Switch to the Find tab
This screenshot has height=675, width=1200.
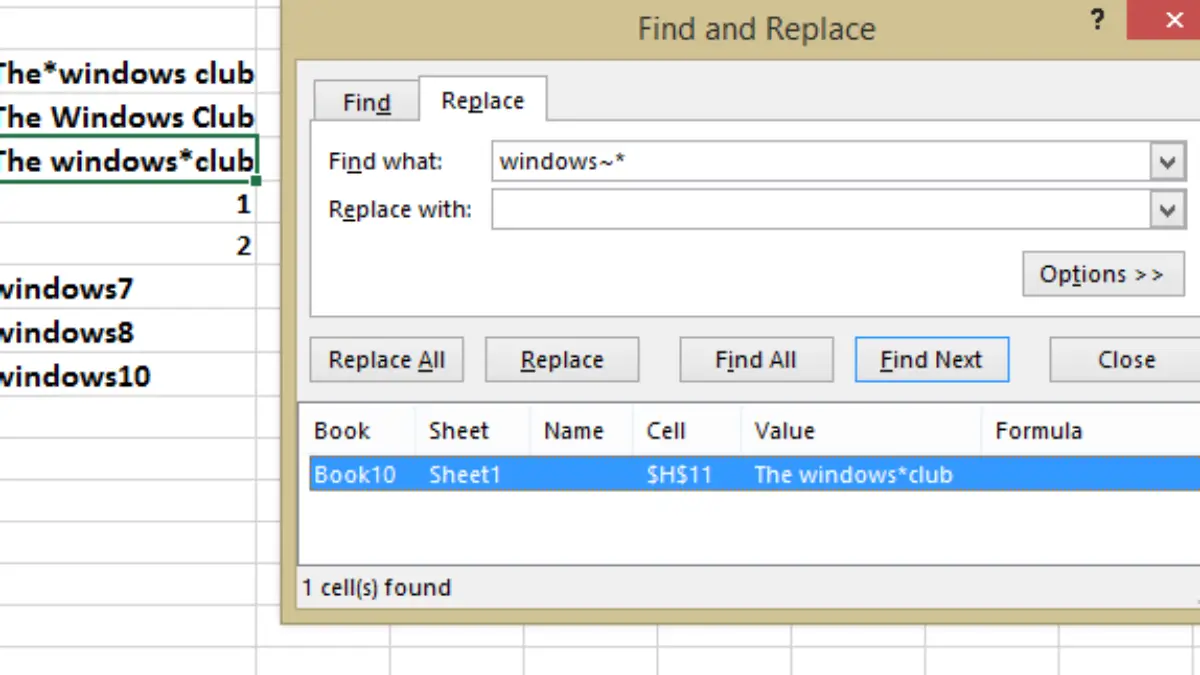(366, 103)
